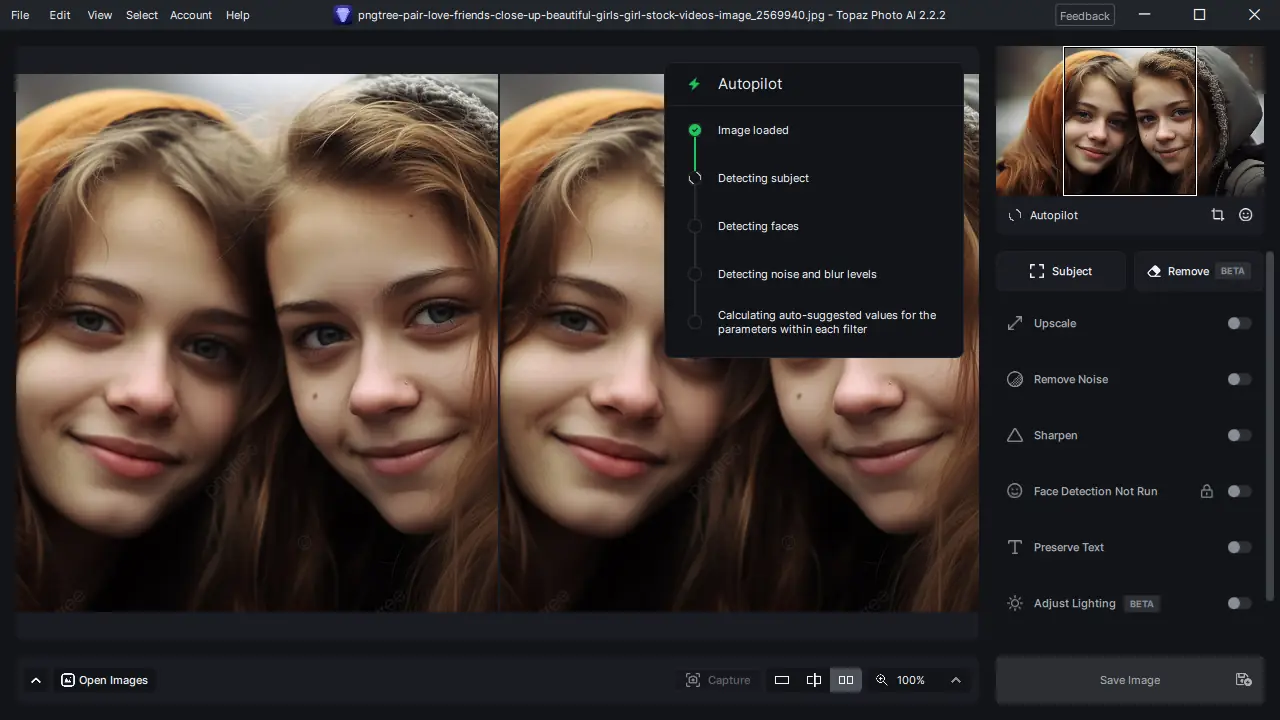This screenshot has width=1280, height=720.
Task: Switch to split slider view
Action: (814, 680)
